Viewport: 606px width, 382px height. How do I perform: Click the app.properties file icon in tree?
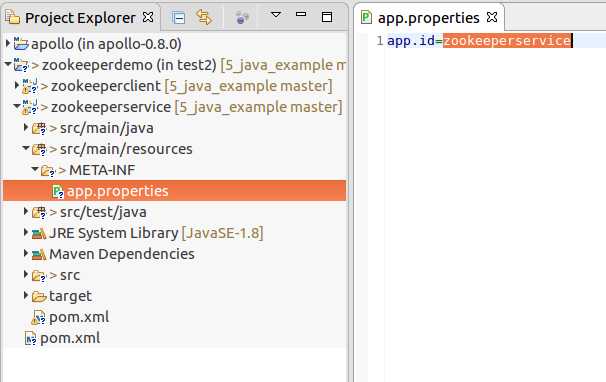58,191
